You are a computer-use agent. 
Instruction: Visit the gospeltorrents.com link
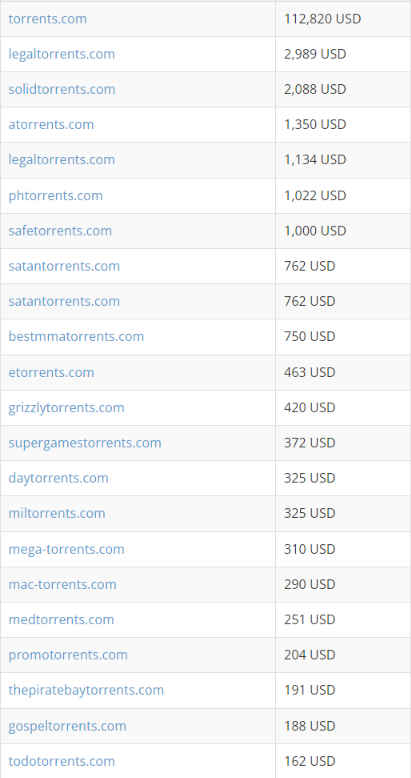coord(68,726)
